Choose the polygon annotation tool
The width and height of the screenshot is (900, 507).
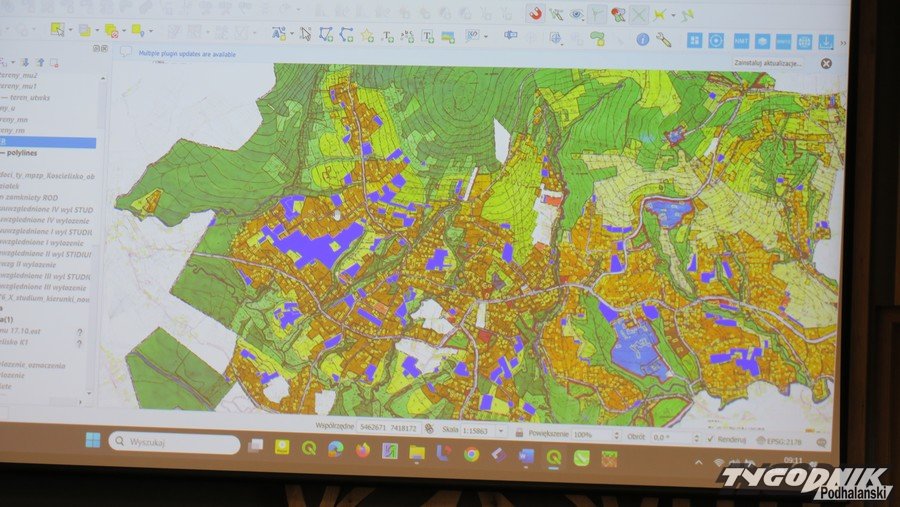pyautogui.click(x=326, y=34)
